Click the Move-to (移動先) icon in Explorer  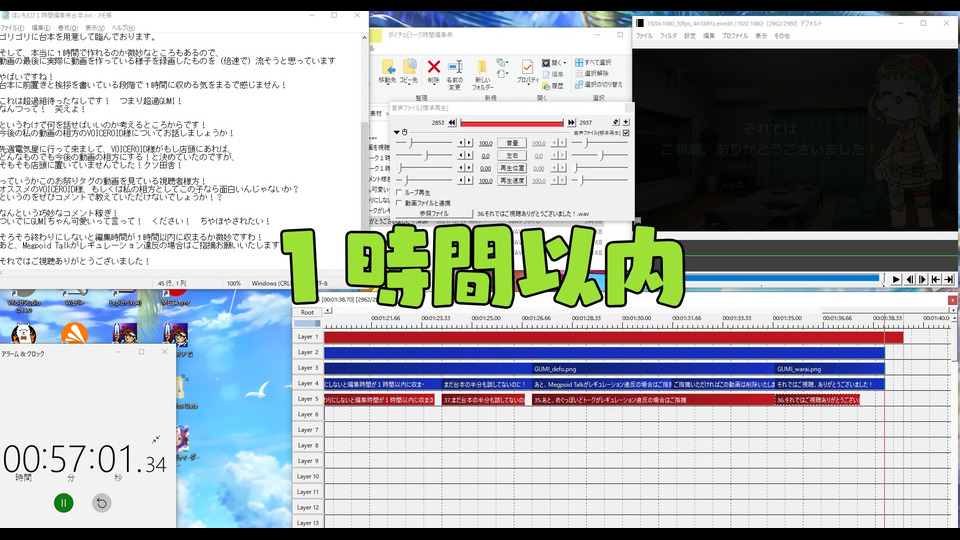pos(387,72)
